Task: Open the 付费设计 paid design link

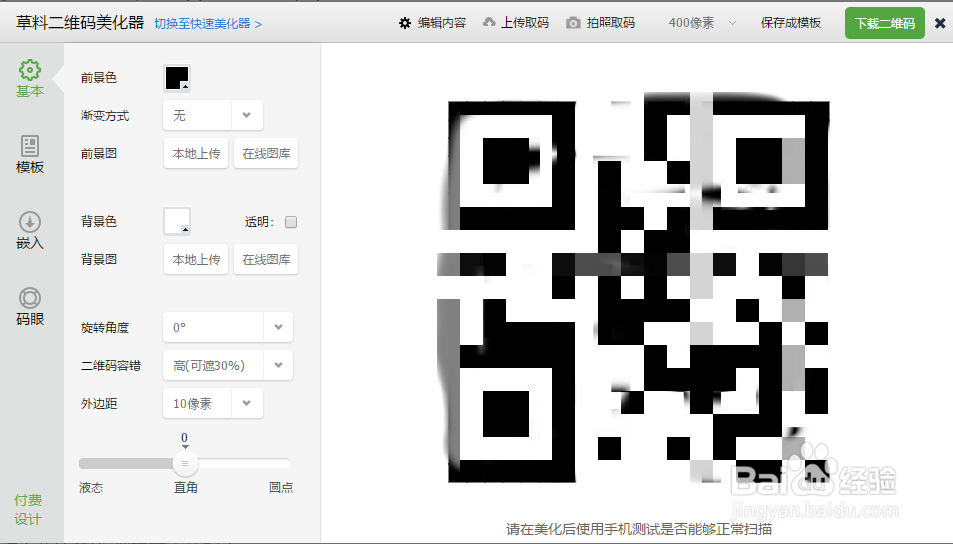Action: 28,509
